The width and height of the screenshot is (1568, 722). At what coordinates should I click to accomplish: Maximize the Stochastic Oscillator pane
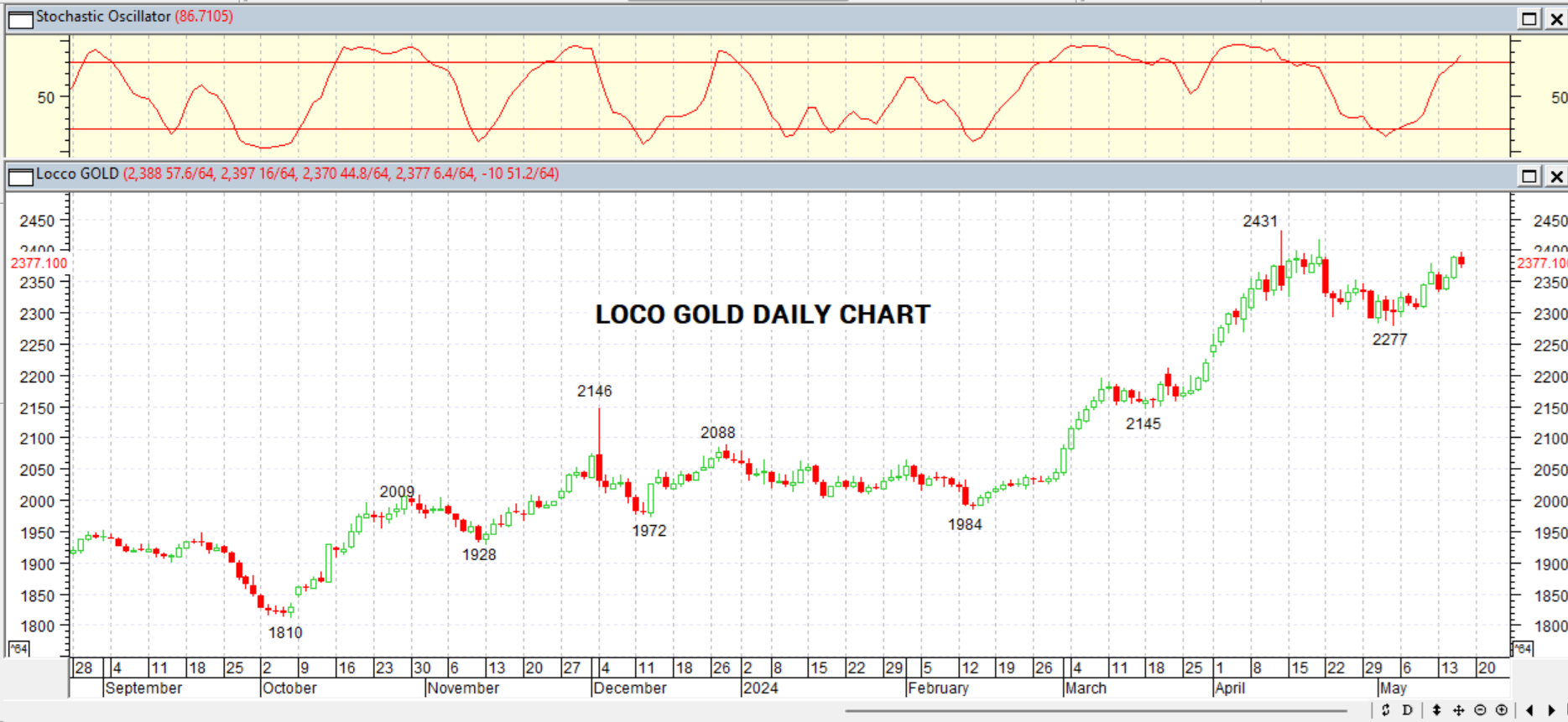(x=1530, y=18)
